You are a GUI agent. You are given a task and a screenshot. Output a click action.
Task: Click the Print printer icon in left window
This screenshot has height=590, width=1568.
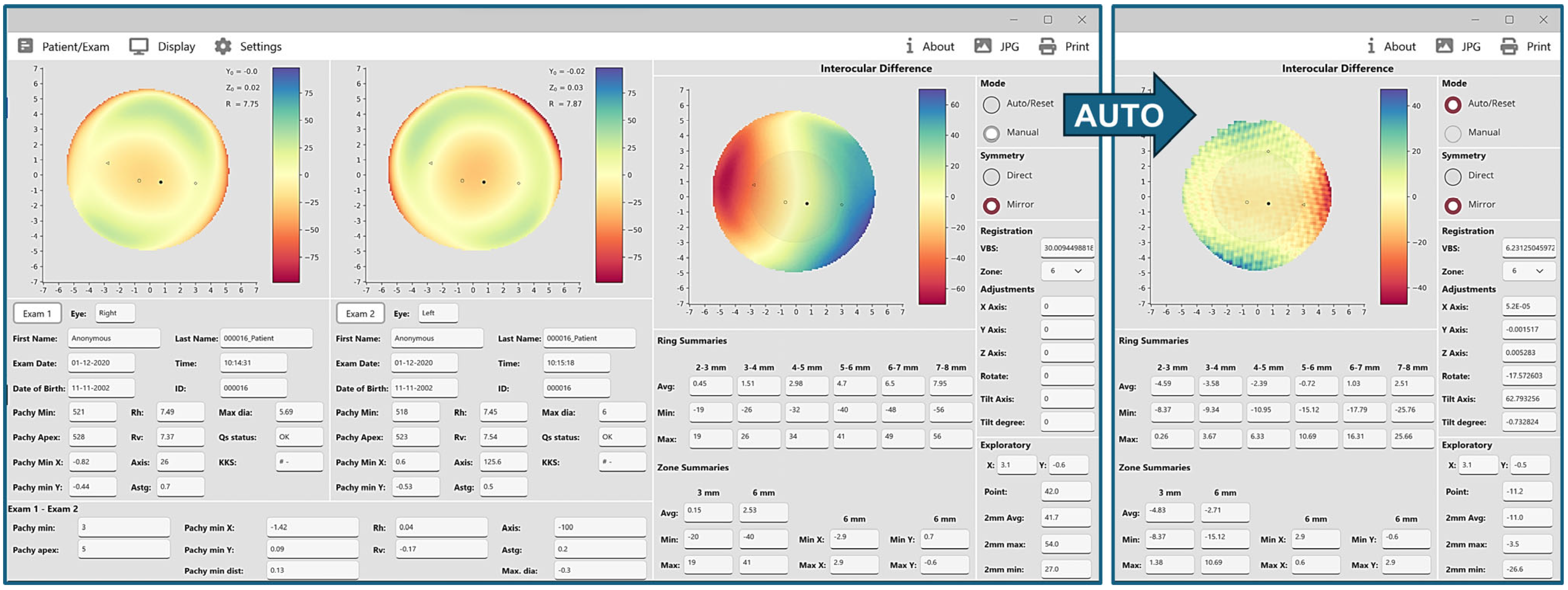[x=1047, y=46]
